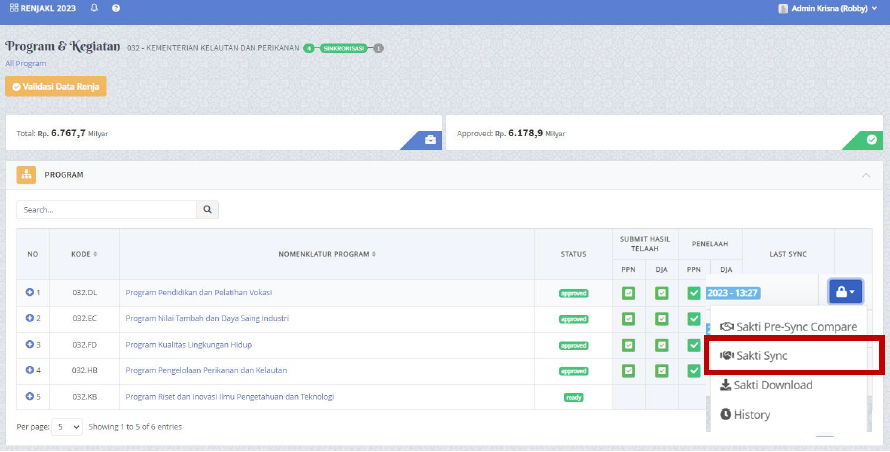Click the search magnifier button
This screenshot has height=452, width=890.
[208, 210]
